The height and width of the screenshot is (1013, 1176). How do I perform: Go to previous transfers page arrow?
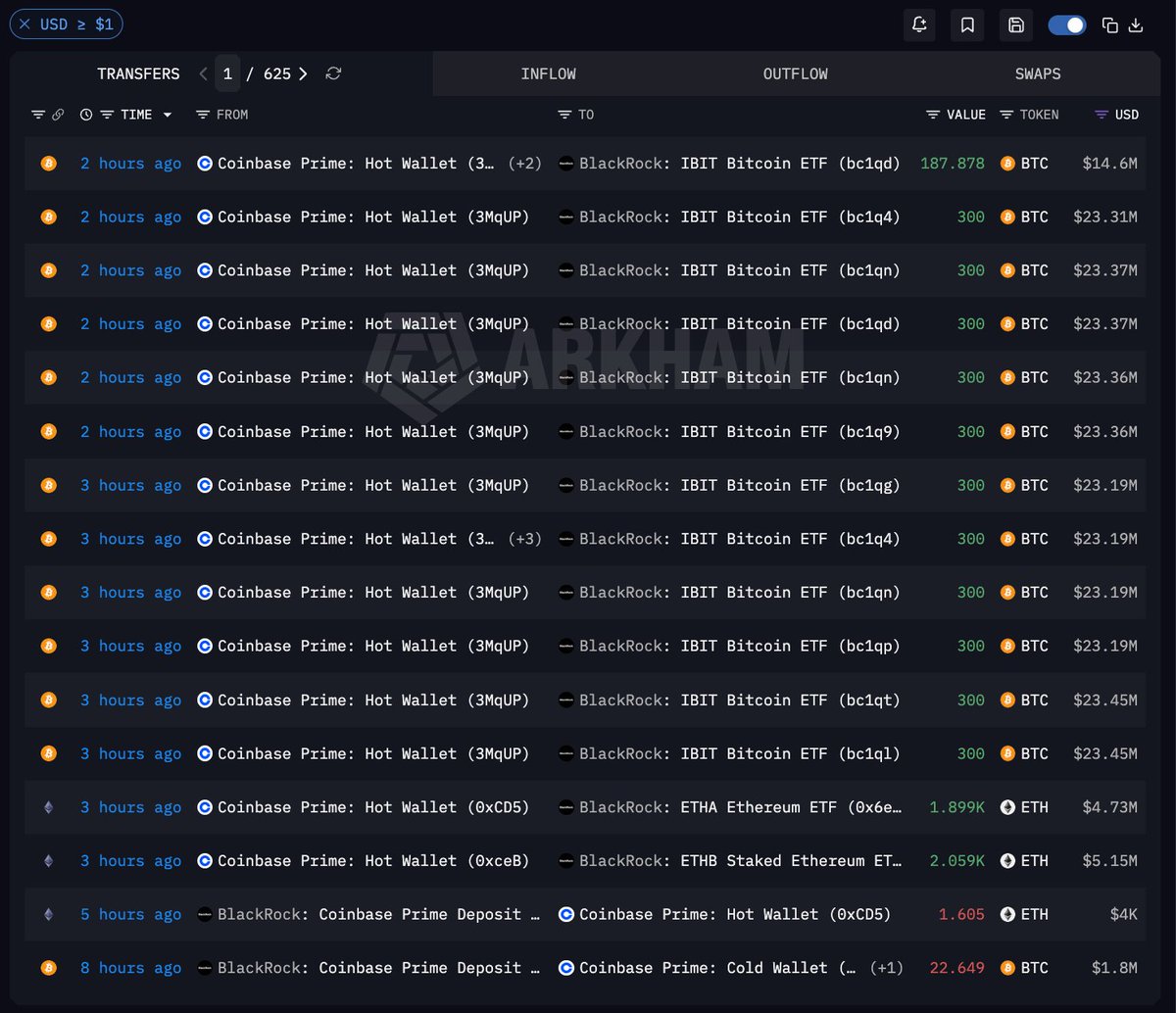pos(203,73)
